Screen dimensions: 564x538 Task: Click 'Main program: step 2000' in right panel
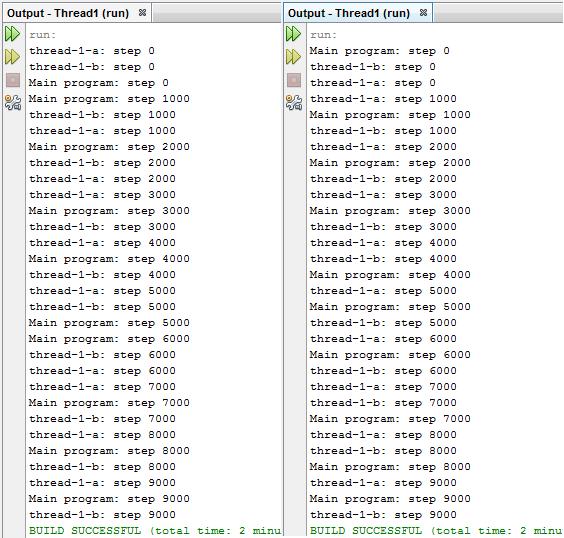click(390, 163)
